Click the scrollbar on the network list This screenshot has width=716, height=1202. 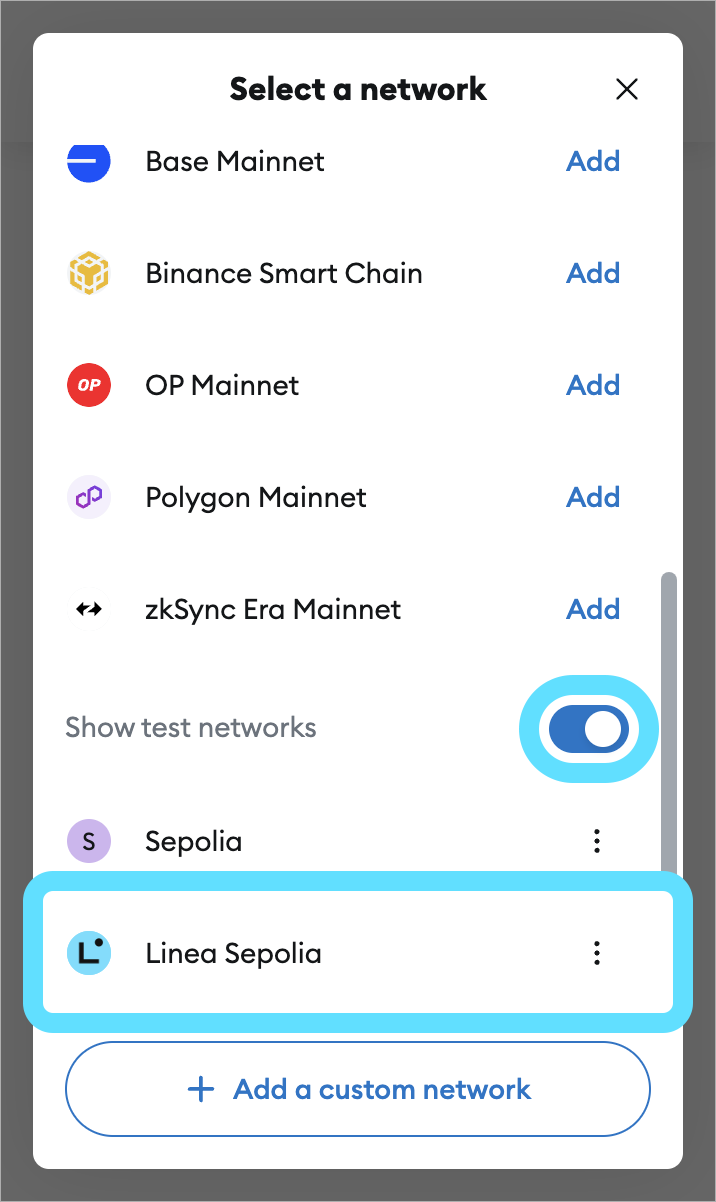(x=665, y=720)
